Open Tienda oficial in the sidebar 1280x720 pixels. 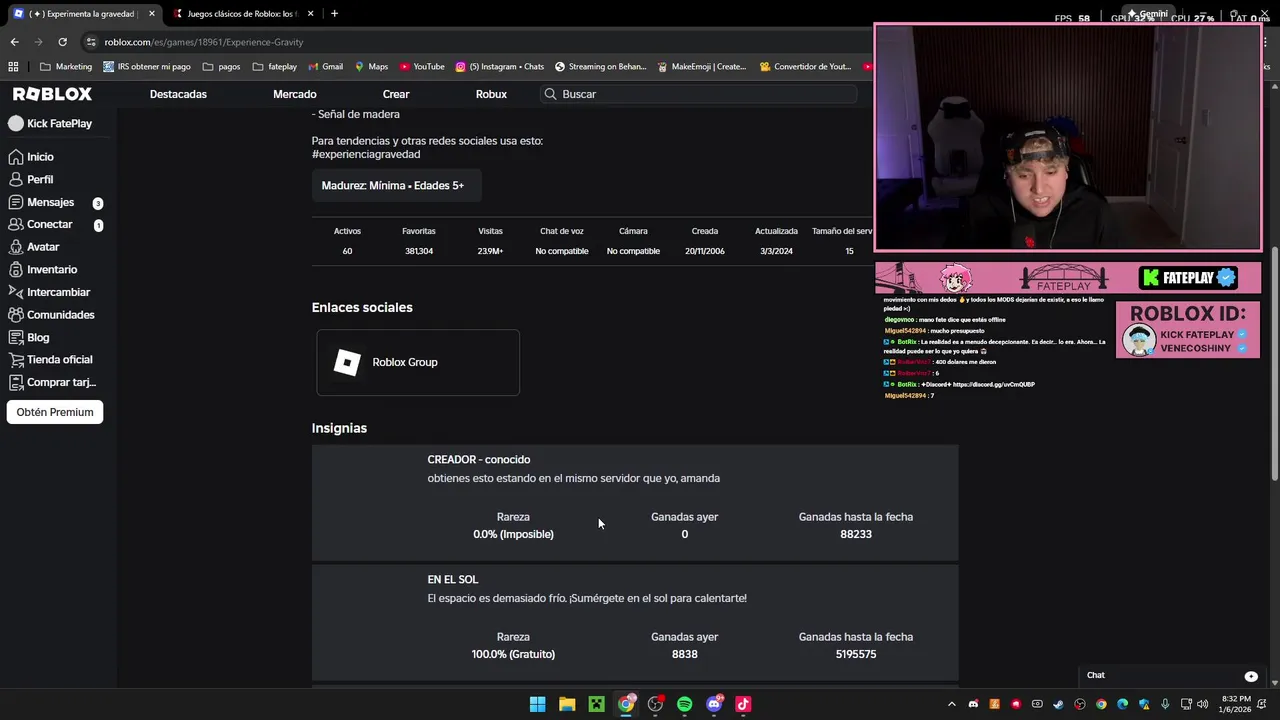tap(59, 360)
